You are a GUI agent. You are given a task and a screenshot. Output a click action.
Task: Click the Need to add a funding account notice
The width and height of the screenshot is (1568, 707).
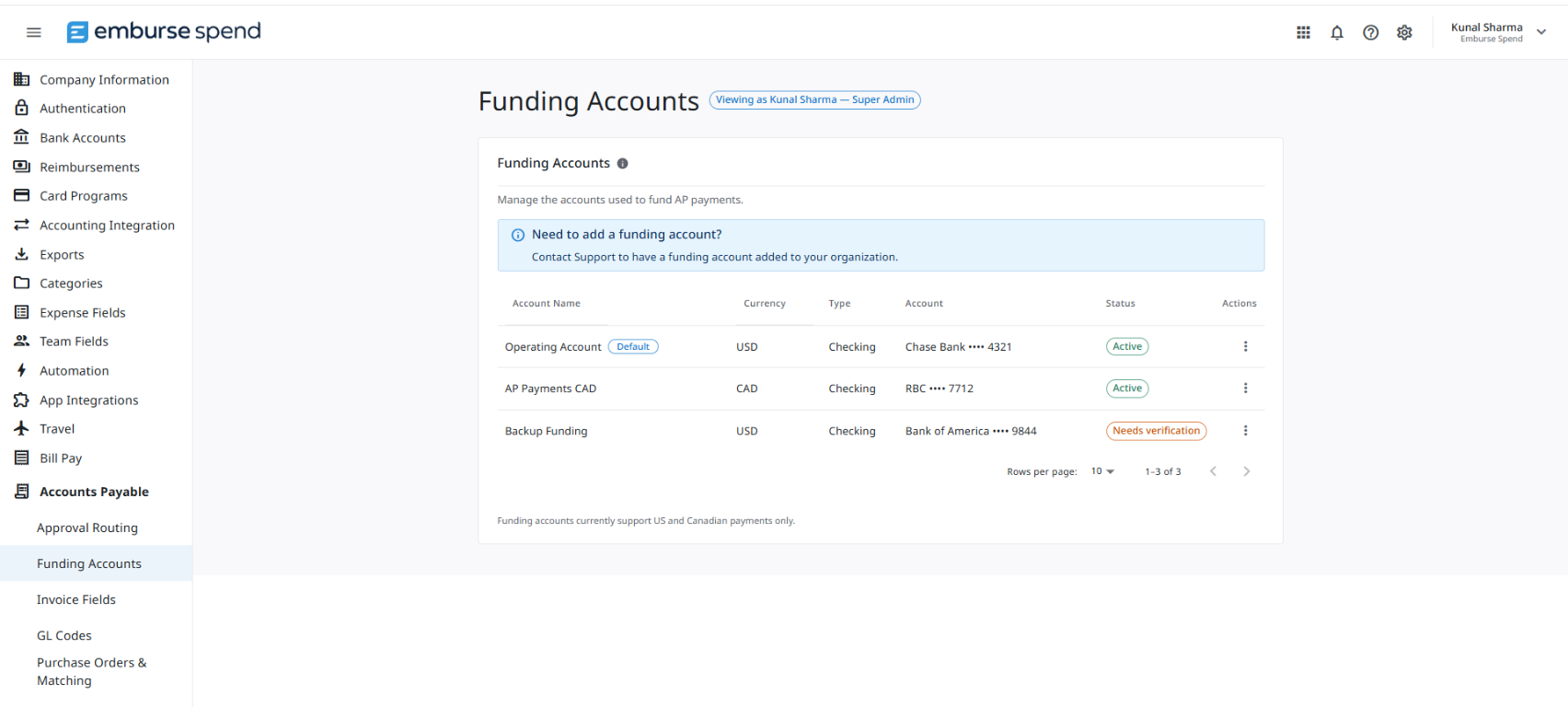(x=881, y=245)
